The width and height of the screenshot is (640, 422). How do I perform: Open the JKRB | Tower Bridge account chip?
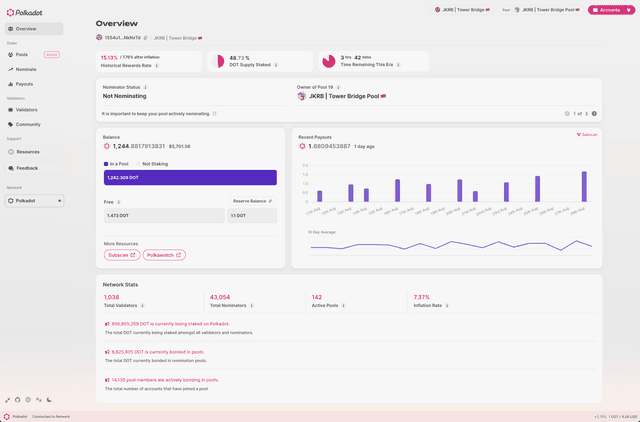[x=462, y=10]
